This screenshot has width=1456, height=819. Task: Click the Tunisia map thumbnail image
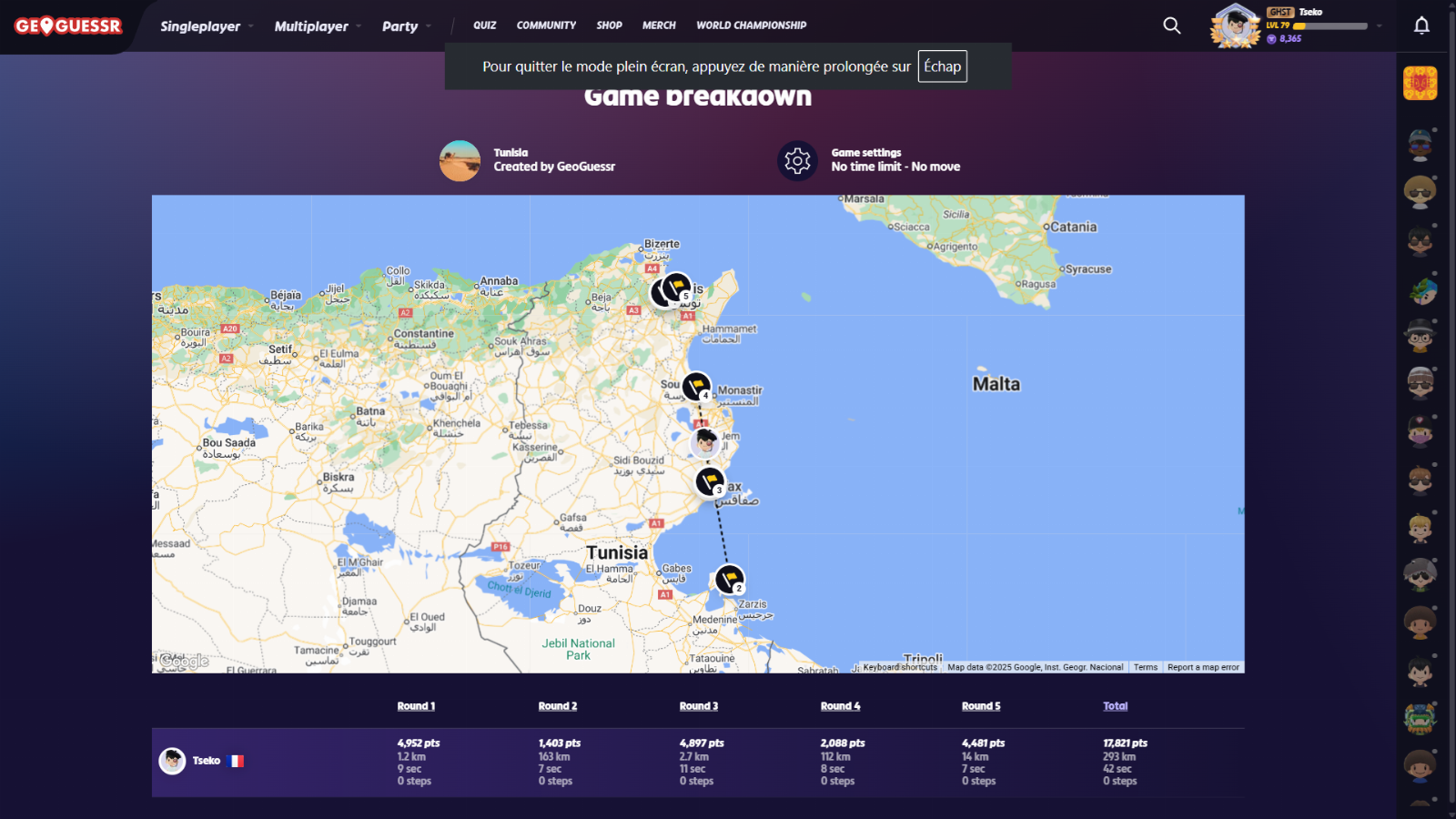[460, 161]
